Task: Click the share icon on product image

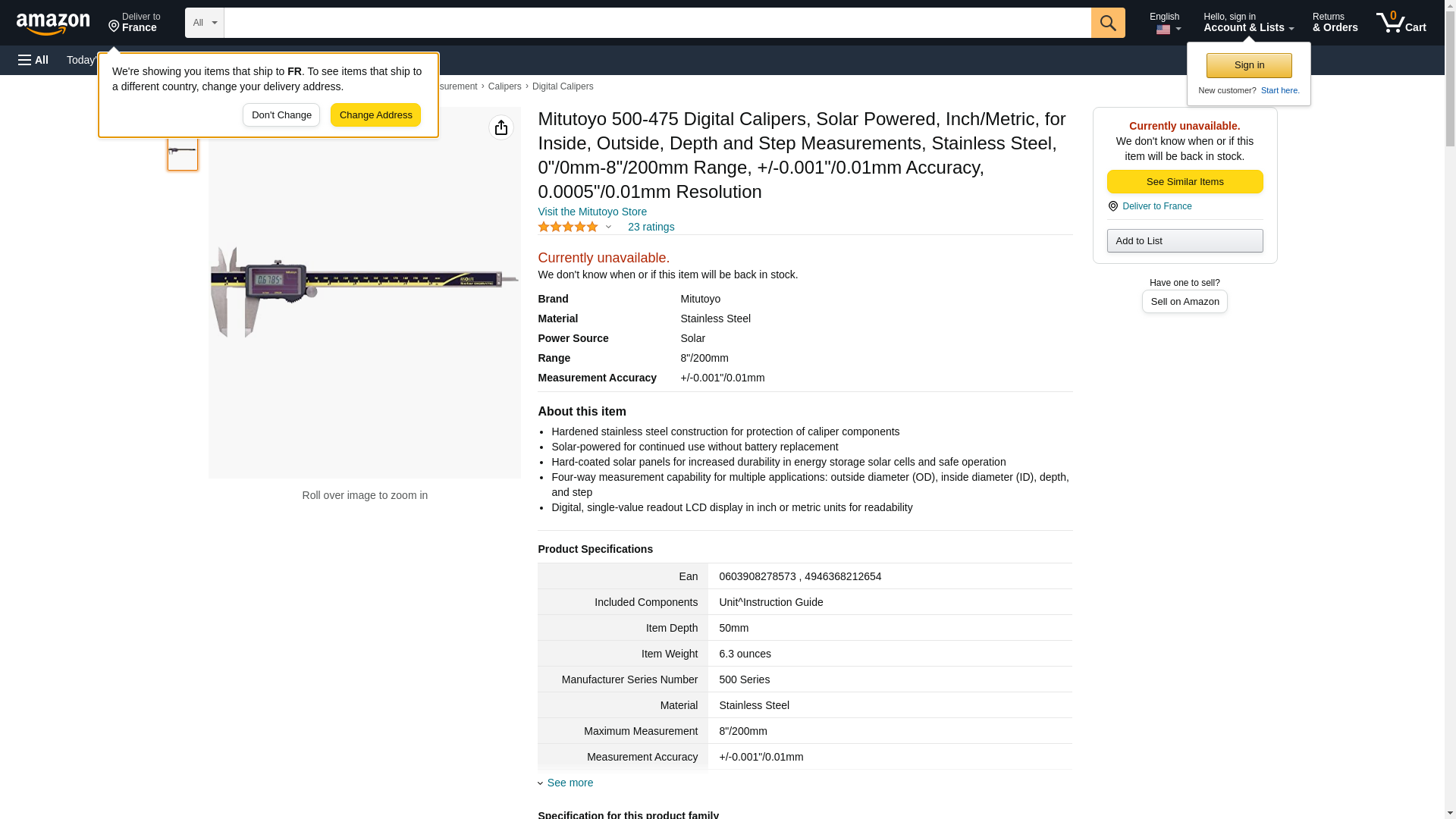Action: [x=500, y=127]
